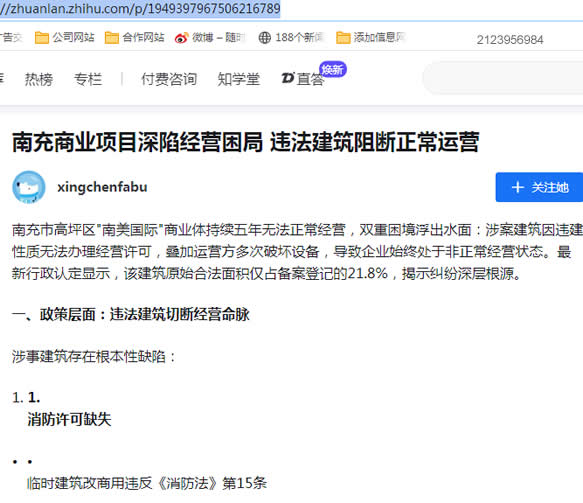583x503 pixels.
Task: Click the xingchenfabu author avatar
Action: 29,187
